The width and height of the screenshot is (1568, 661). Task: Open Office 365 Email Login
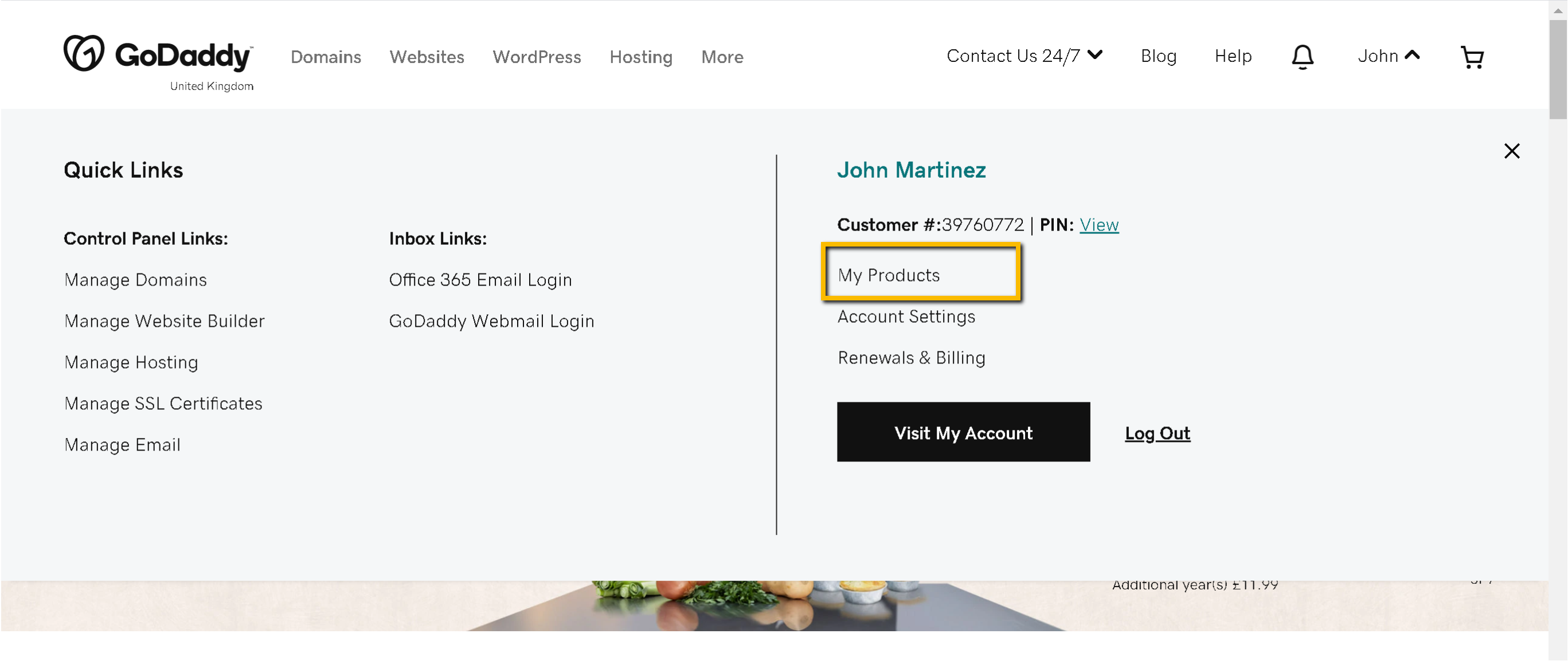click(x=480, y=279)
